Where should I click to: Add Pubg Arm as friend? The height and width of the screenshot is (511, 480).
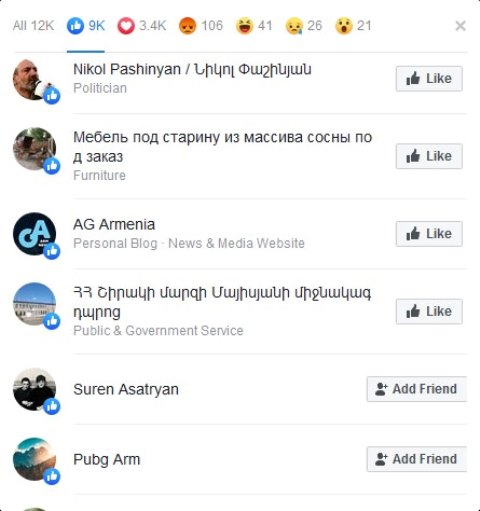417,459
